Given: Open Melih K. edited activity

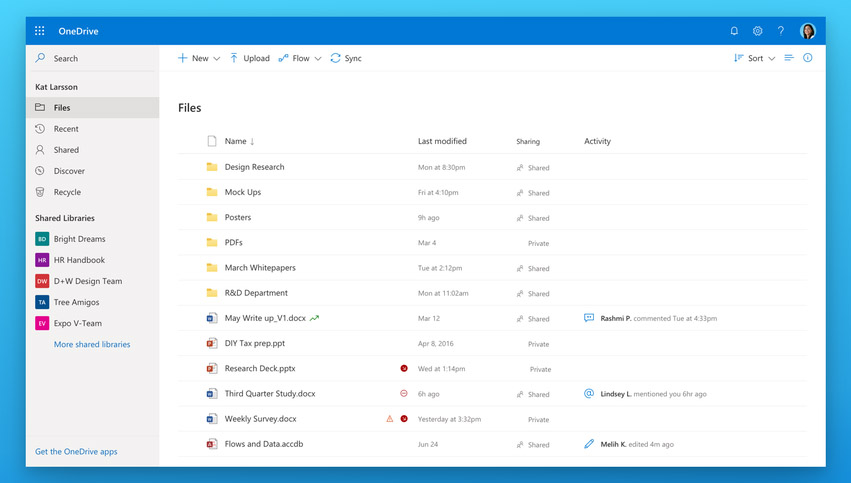Looking at the screenshot, I should (628, 444).
